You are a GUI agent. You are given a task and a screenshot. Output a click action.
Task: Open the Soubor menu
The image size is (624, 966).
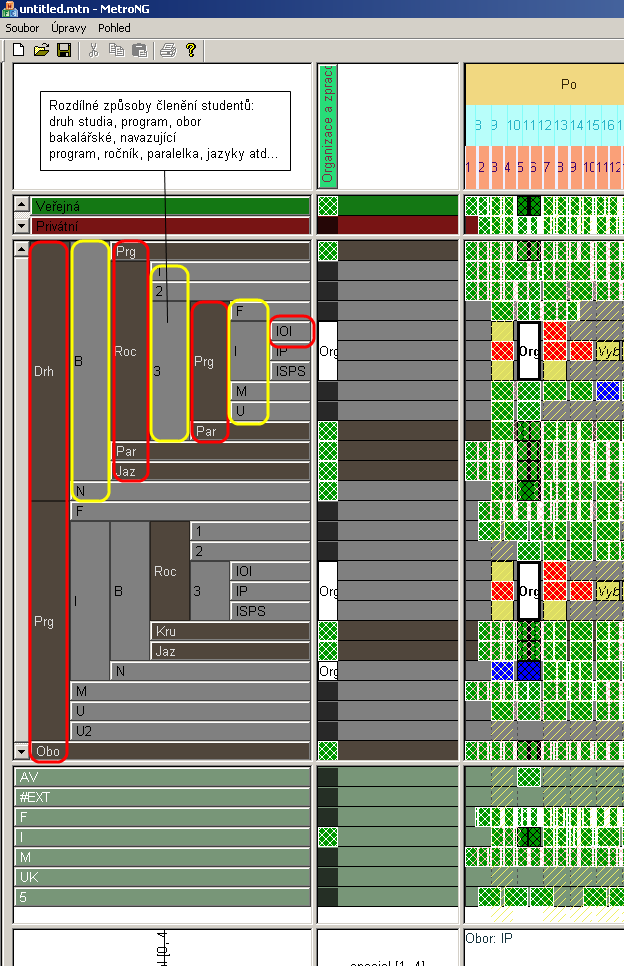(x=22, y=28)
